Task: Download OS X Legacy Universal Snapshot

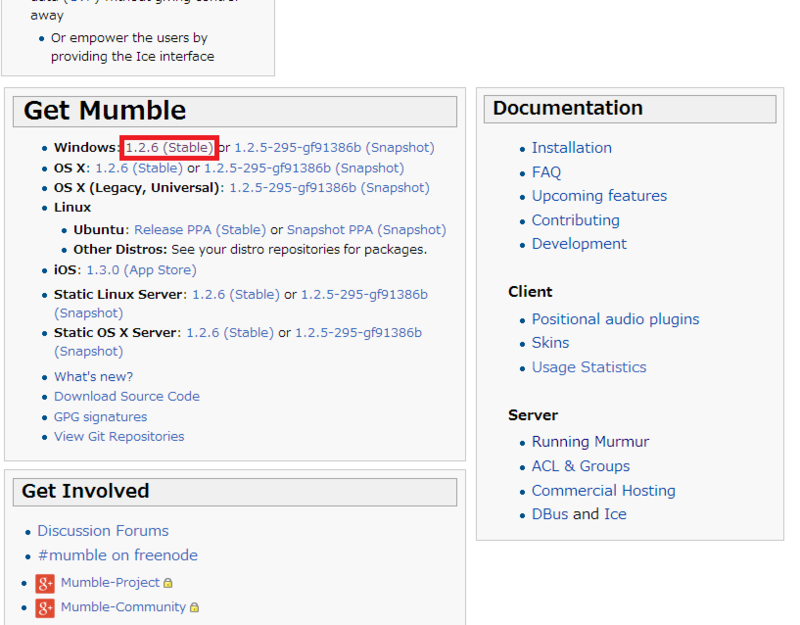Action: [330, 188]
